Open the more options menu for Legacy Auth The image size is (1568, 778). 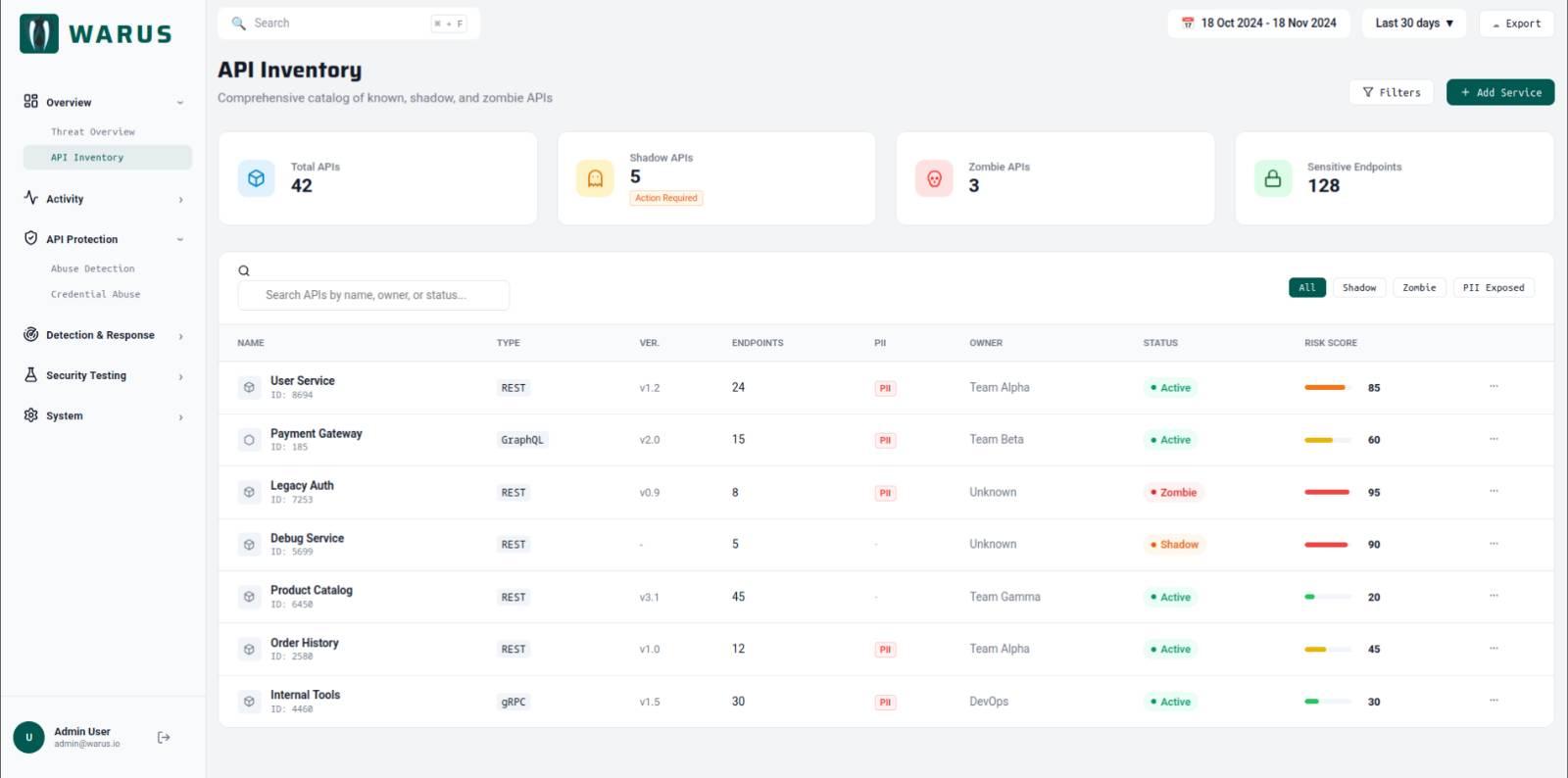tap(1494, 491)
